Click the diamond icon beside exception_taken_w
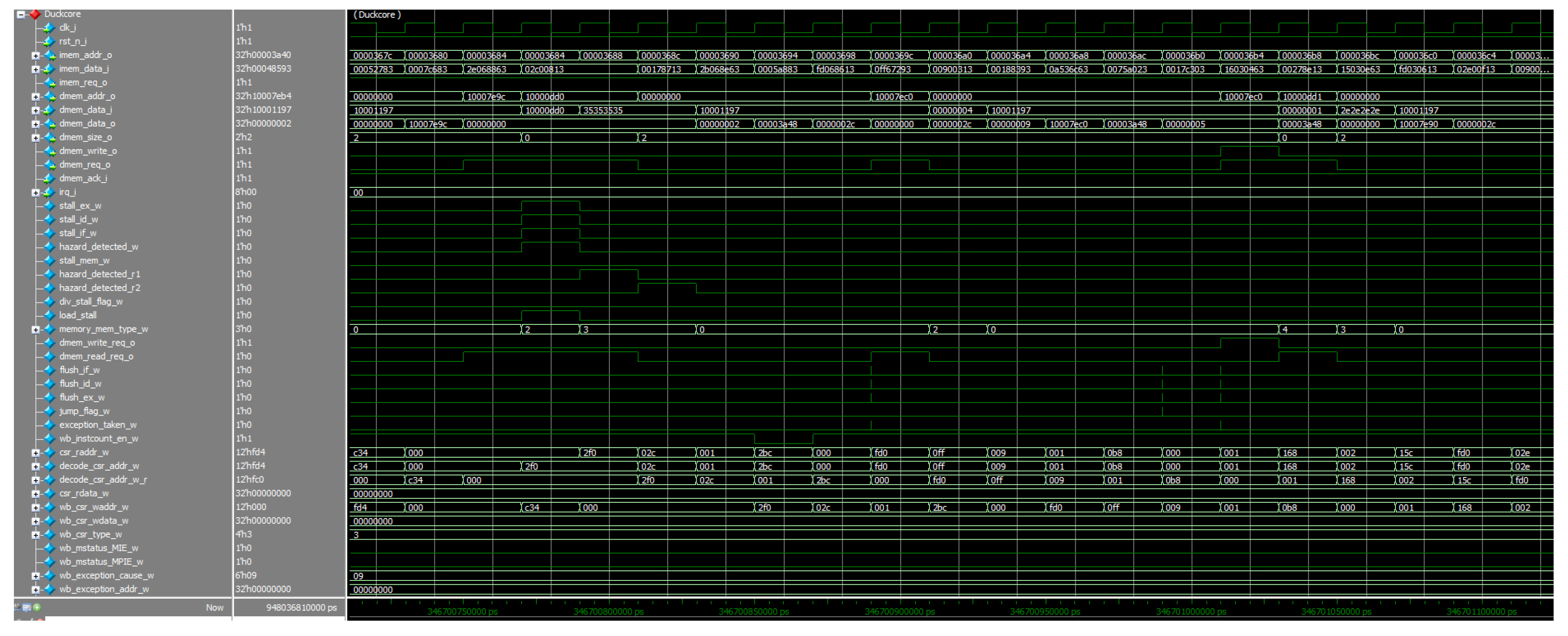This screenshot has width=1568, height=636. 49,425
